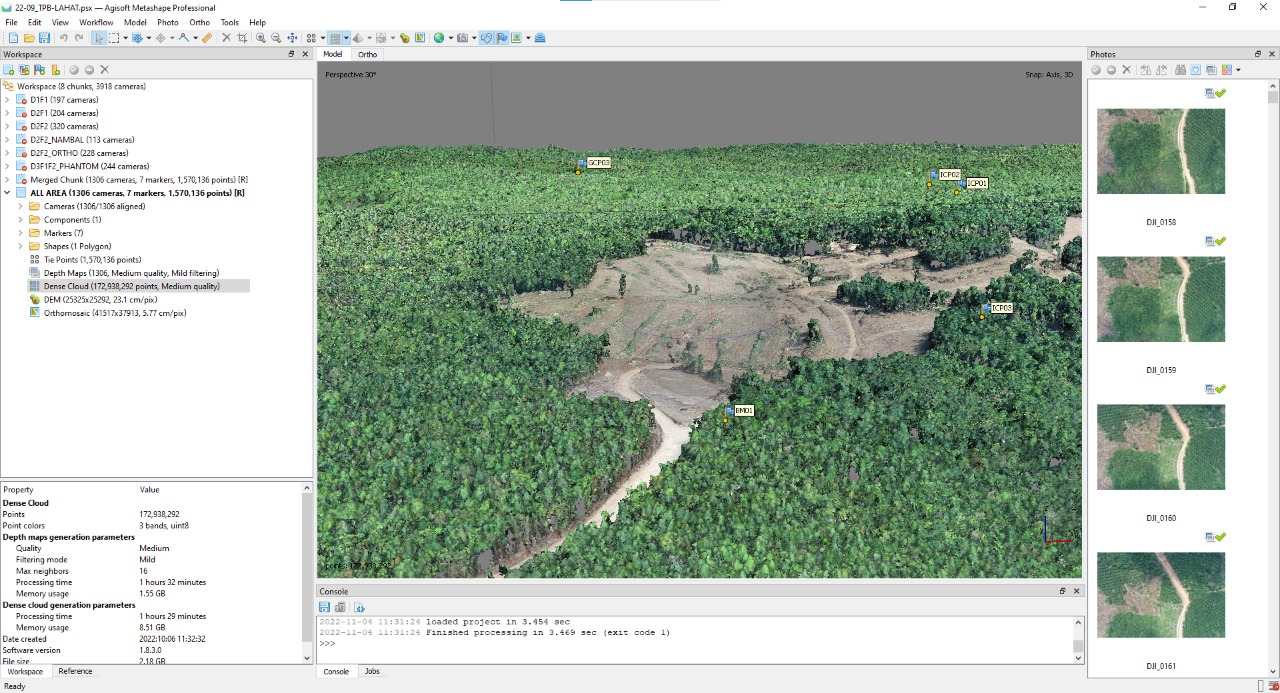Select the DJI_0159 photo thumbnail
1280x693 pixels.
(x=1160, y=299)
